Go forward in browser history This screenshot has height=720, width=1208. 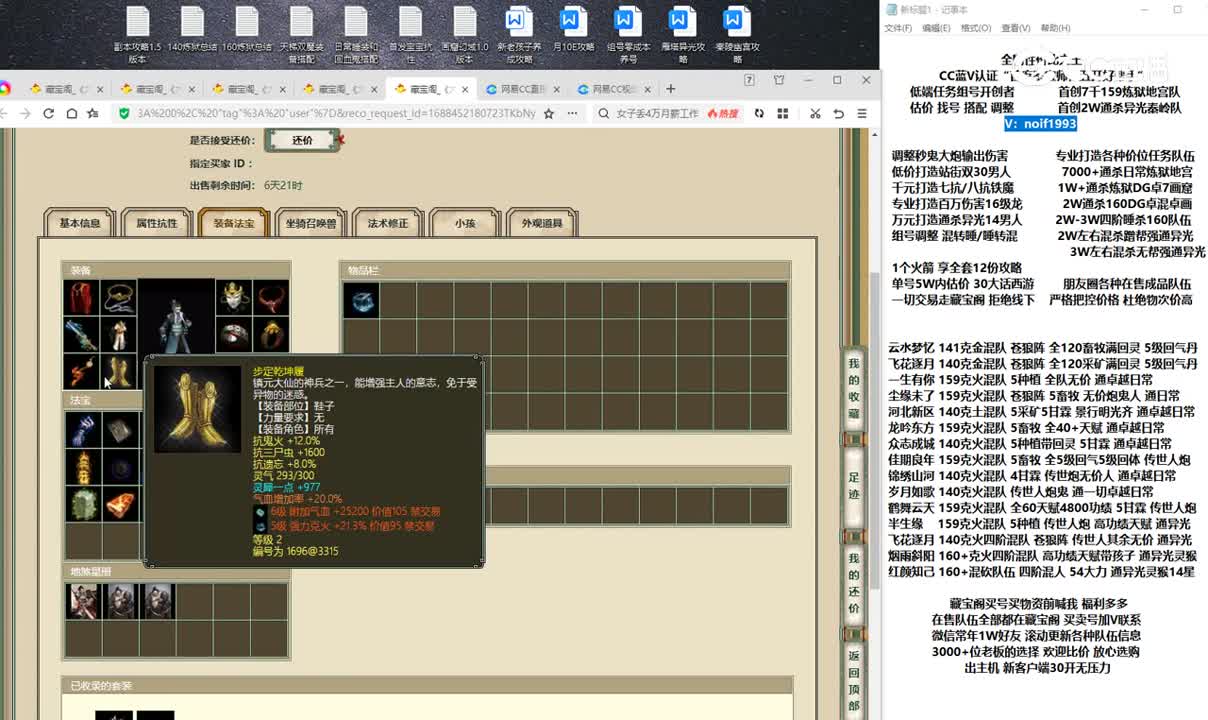(25, 114)
